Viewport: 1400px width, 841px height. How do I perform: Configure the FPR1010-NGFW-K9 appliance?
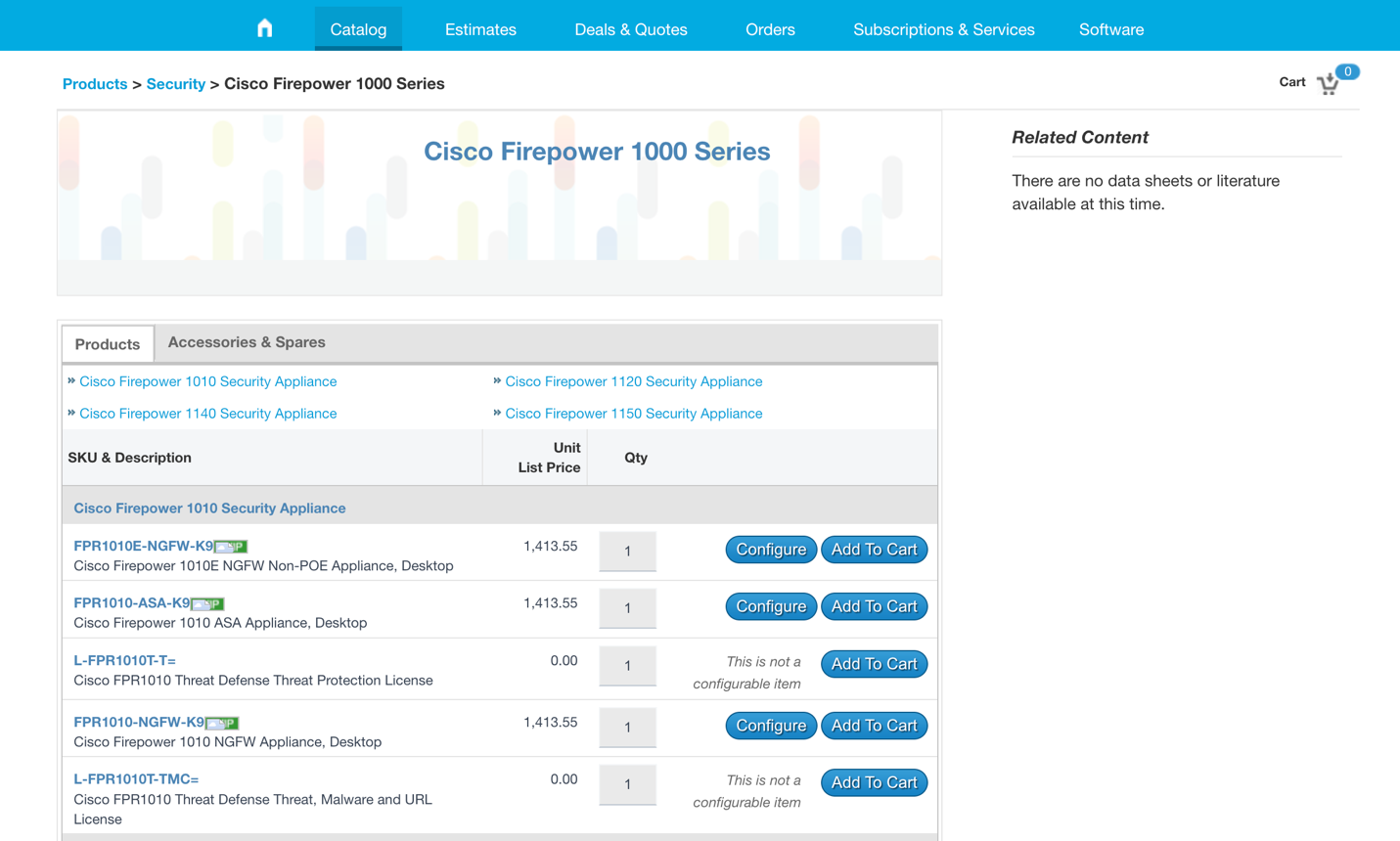click(771, 726)
